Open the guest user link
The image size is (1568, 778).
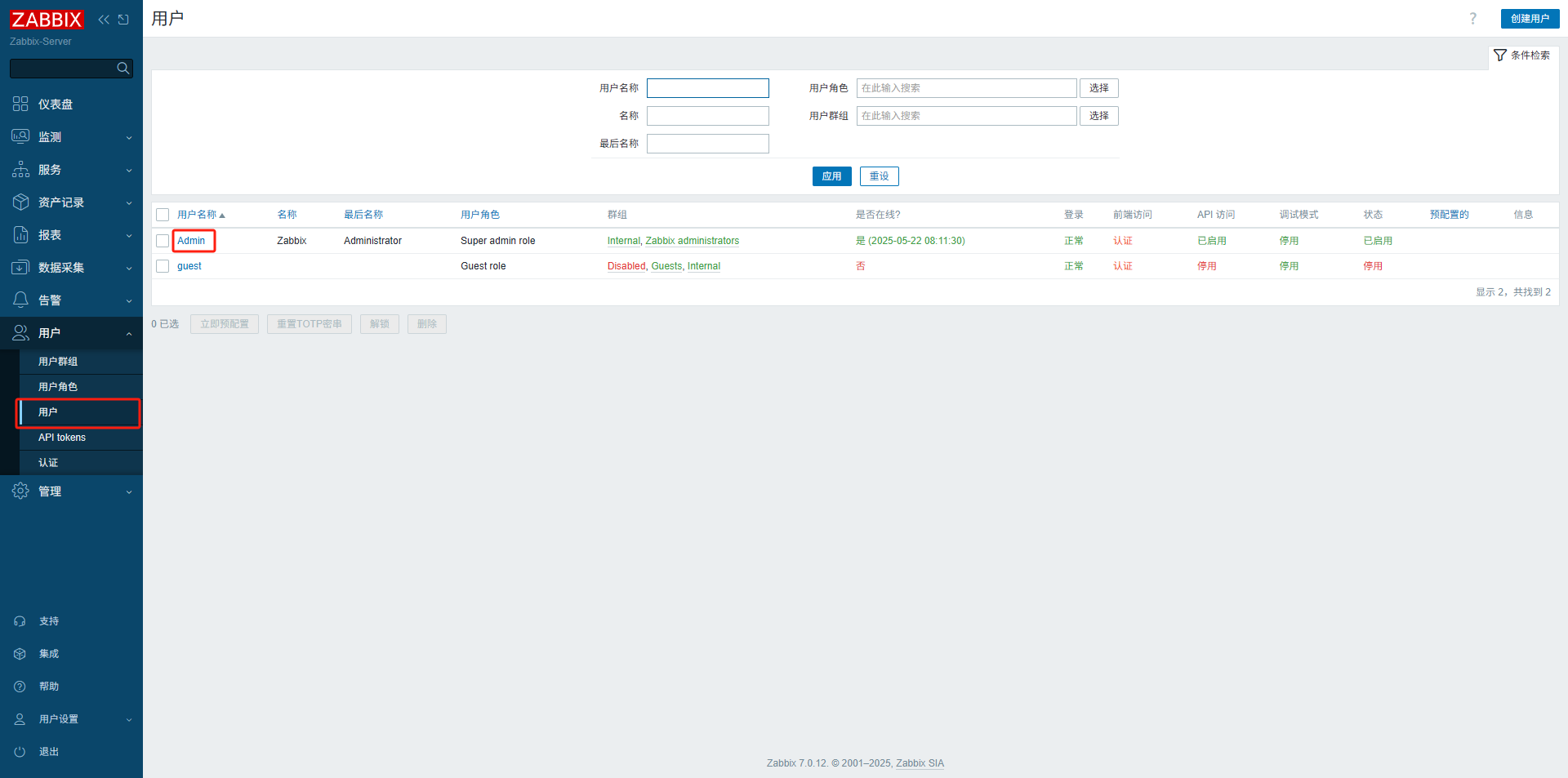tap(189, 266)
